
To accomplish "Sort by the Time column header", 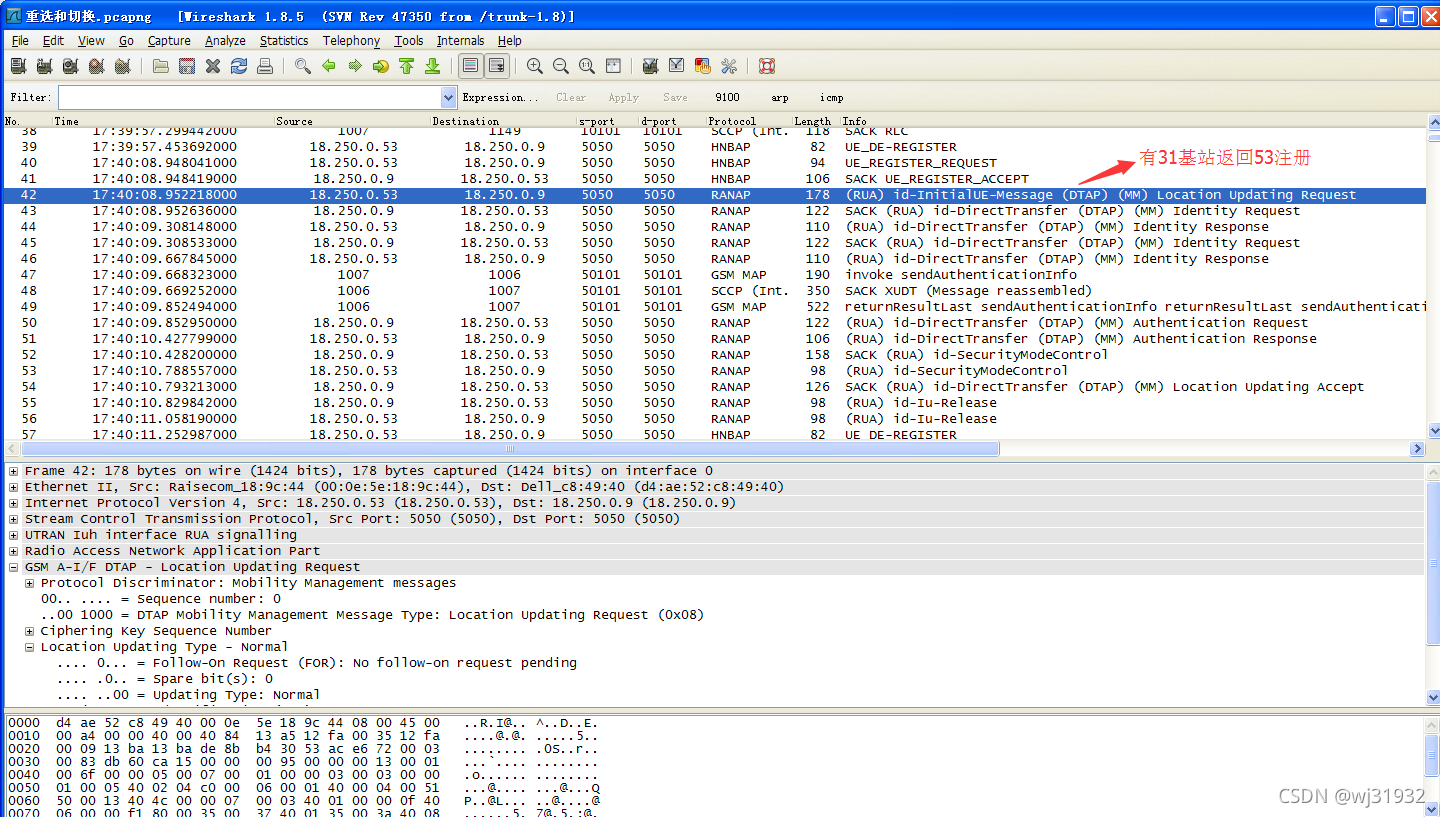I will pyautogui.click(x=163, y=121).
